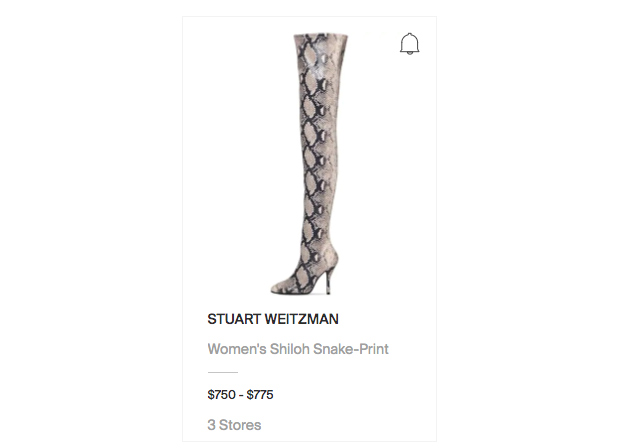The height and width of the screenshot is (448, 620).
Task: Click the $750 lower price value
Action: (221, 394)
